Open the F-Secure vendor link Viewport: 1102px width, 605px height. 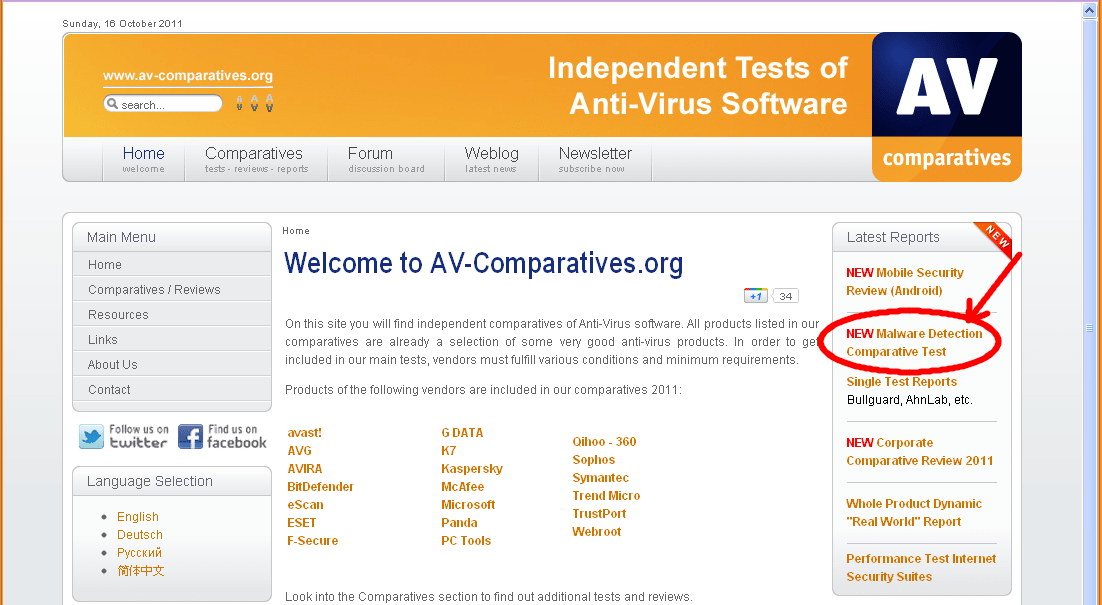pos(313,540)
